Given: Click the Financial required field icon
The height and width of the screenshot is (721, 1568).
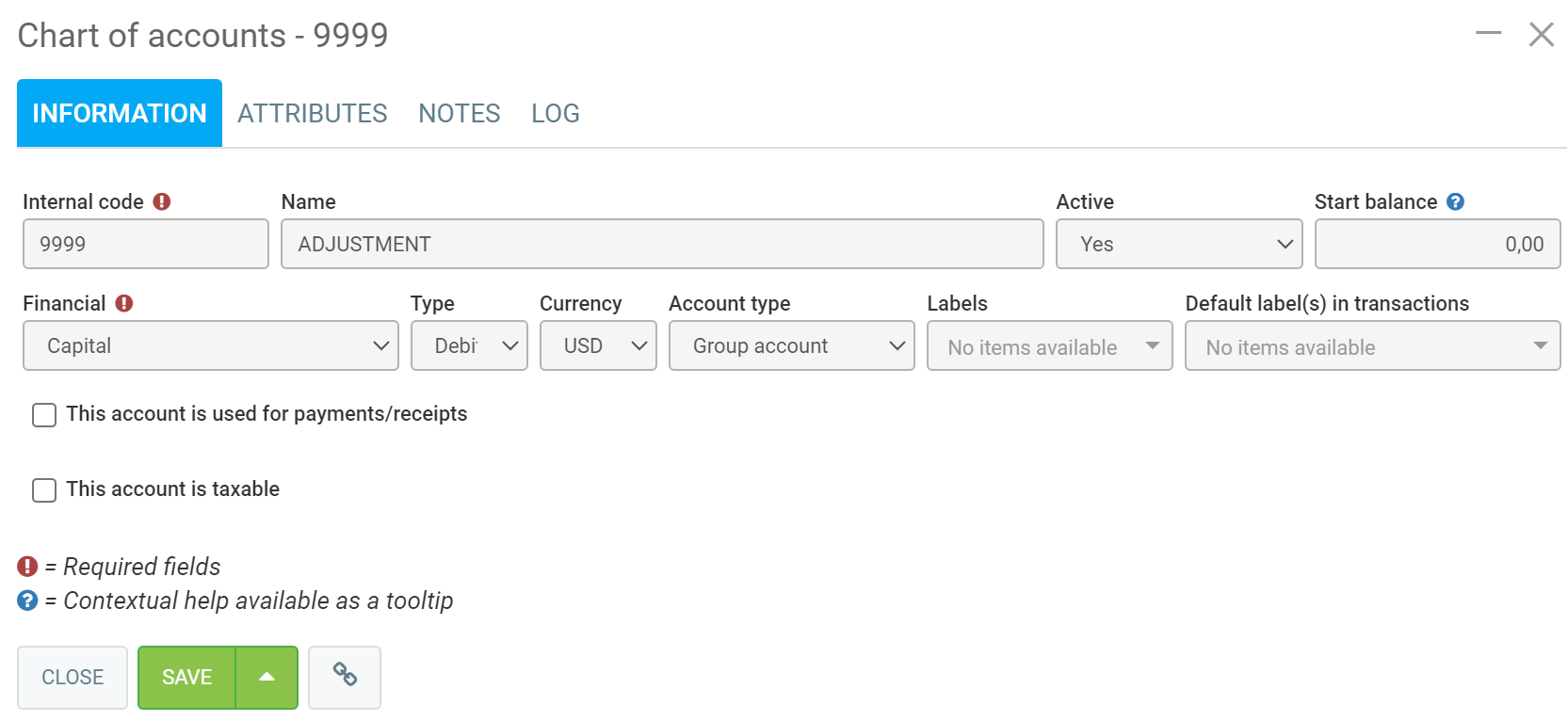Looking at the screenshot, I should [x=124, y=303].
